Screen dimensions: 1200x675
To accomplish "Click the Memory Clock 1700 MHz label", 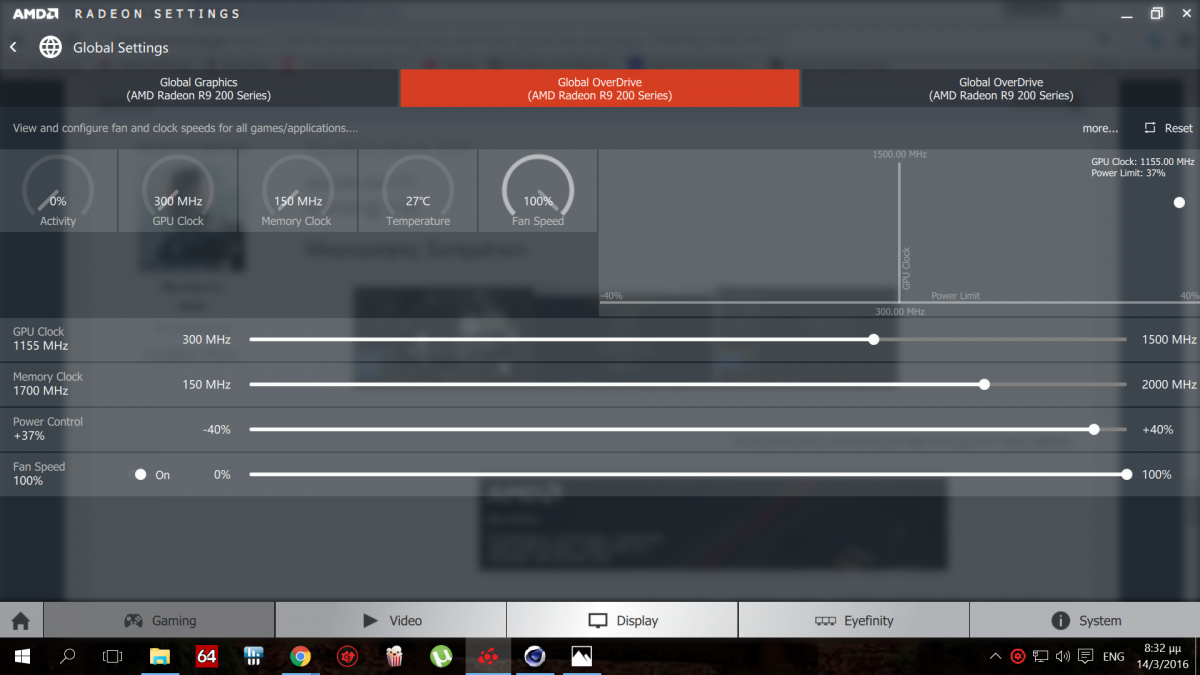I will pos(48,384).
